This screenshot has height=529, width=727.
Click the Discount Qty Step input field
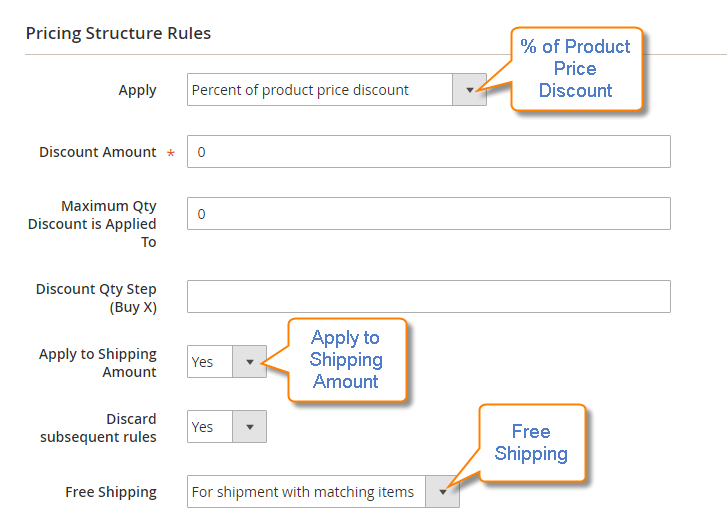428,297
